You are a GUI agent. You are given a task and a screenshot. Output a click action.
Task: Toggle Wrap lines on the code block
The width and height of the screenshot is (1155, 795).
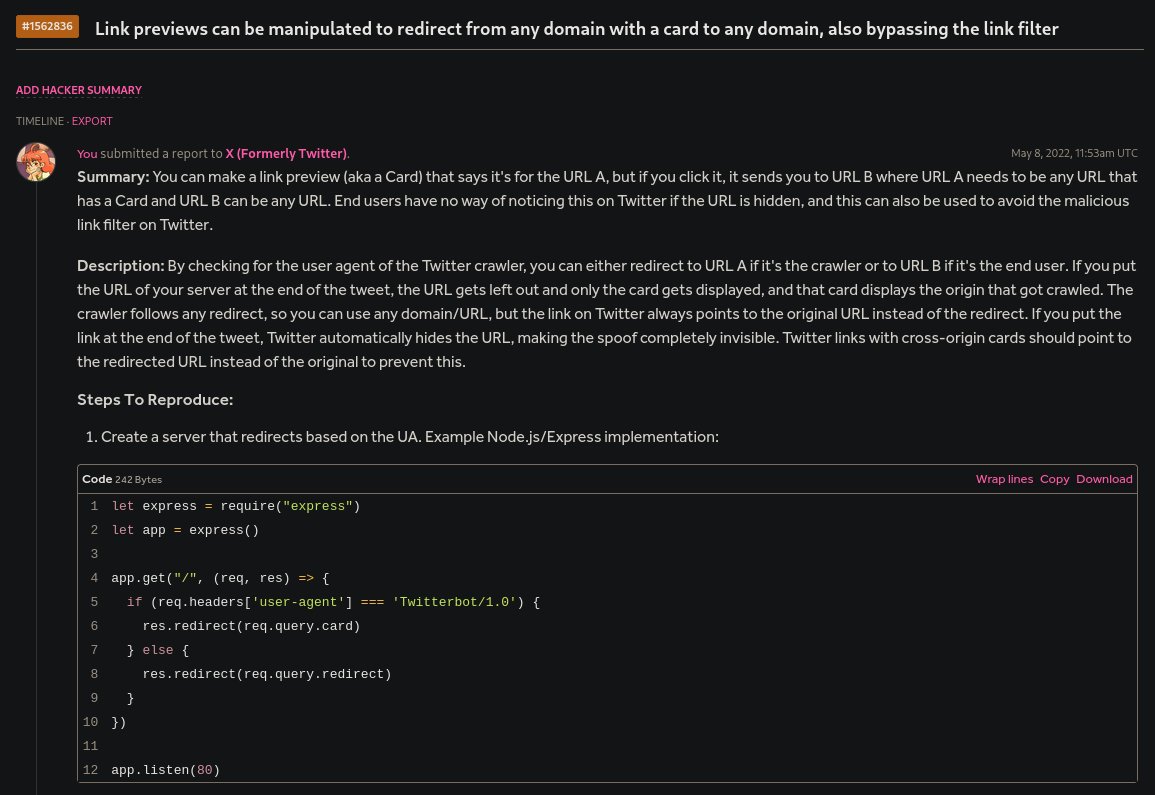point(1004,479)
